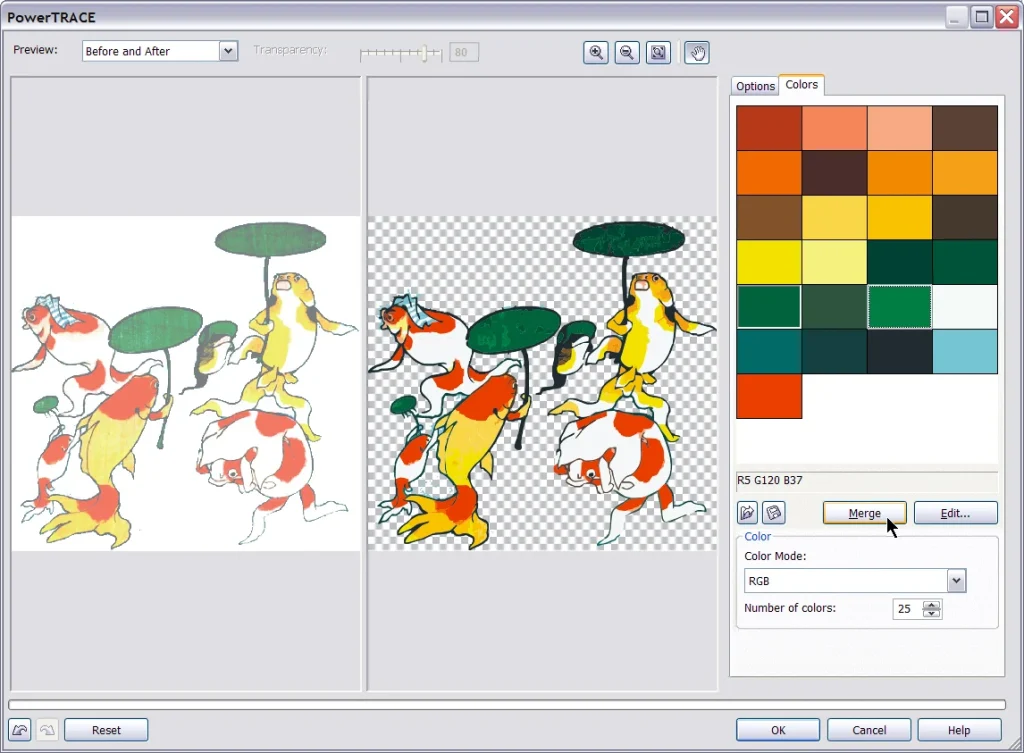Click the Merge button

863,512
